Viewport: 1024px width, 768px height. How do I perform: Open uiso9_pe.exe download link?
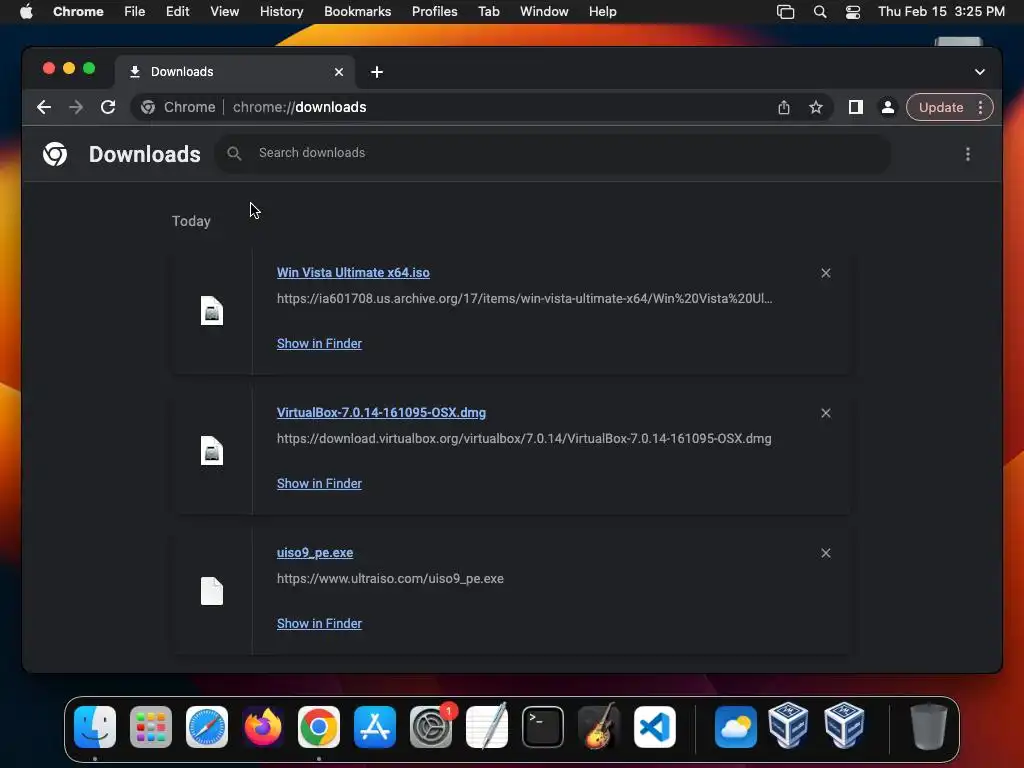[315, 552]
